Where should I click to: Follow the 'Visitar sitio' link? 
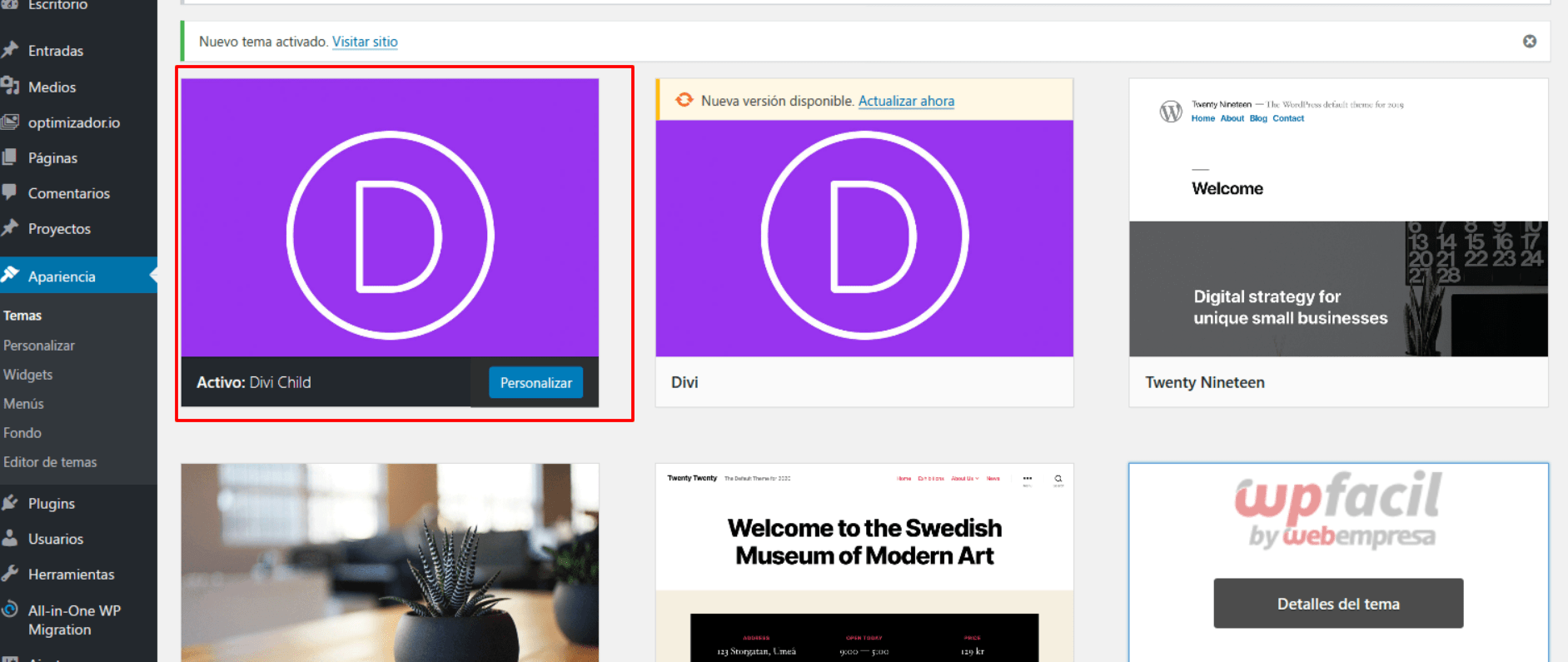[x=365, y=42]
